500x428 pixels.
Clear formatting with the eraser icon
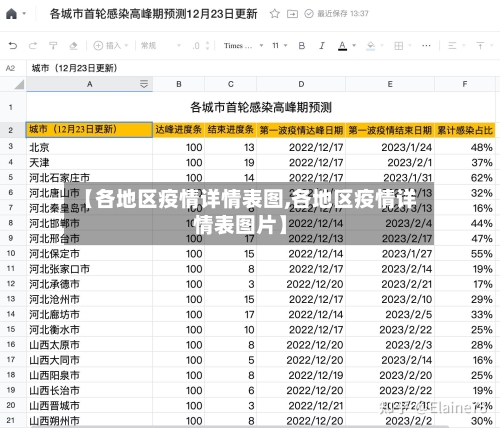point(73,46)
